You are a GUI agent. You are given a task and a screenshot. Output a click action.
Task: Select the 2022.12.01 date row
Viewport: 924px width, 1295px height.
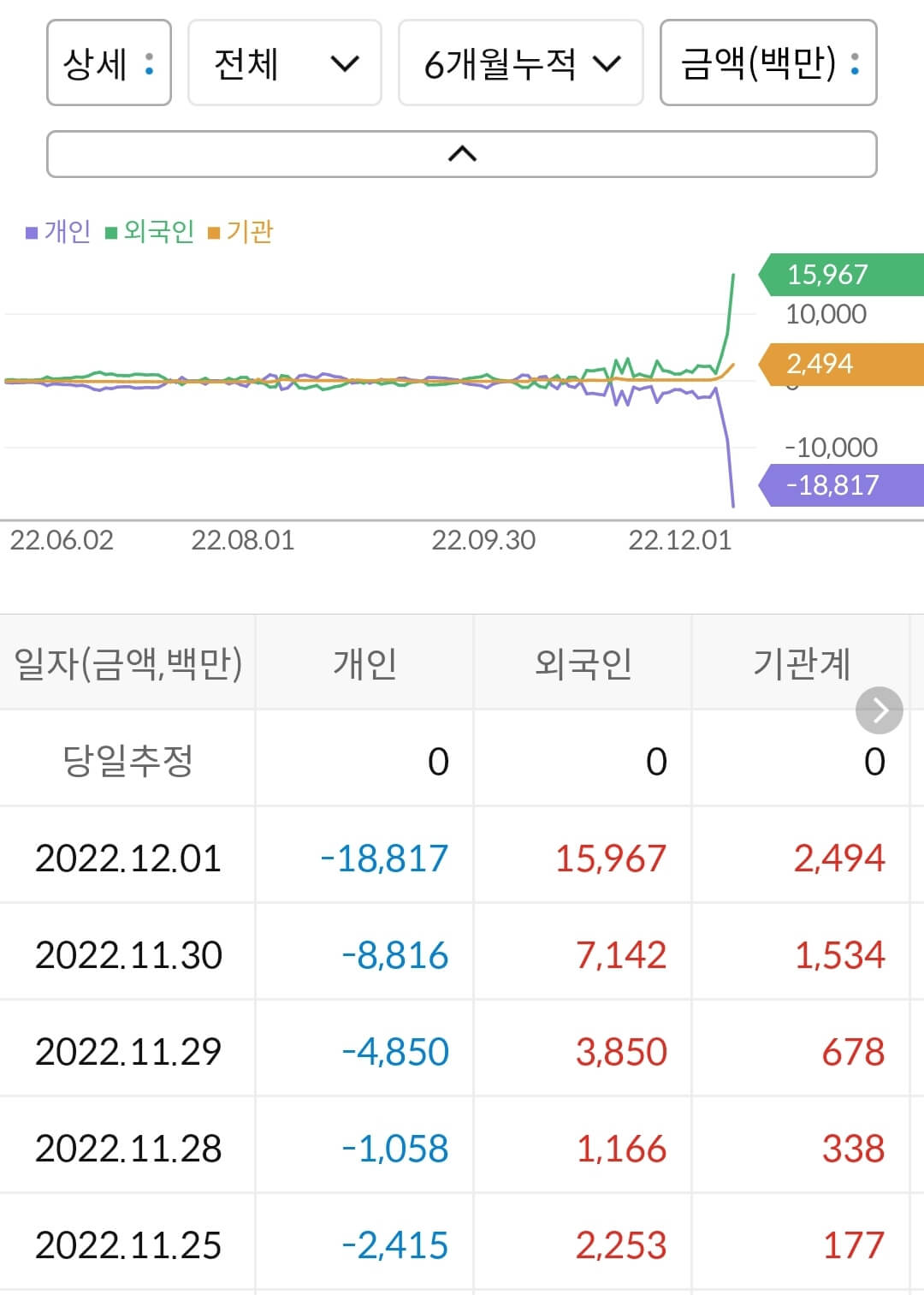tap(128, 858)
